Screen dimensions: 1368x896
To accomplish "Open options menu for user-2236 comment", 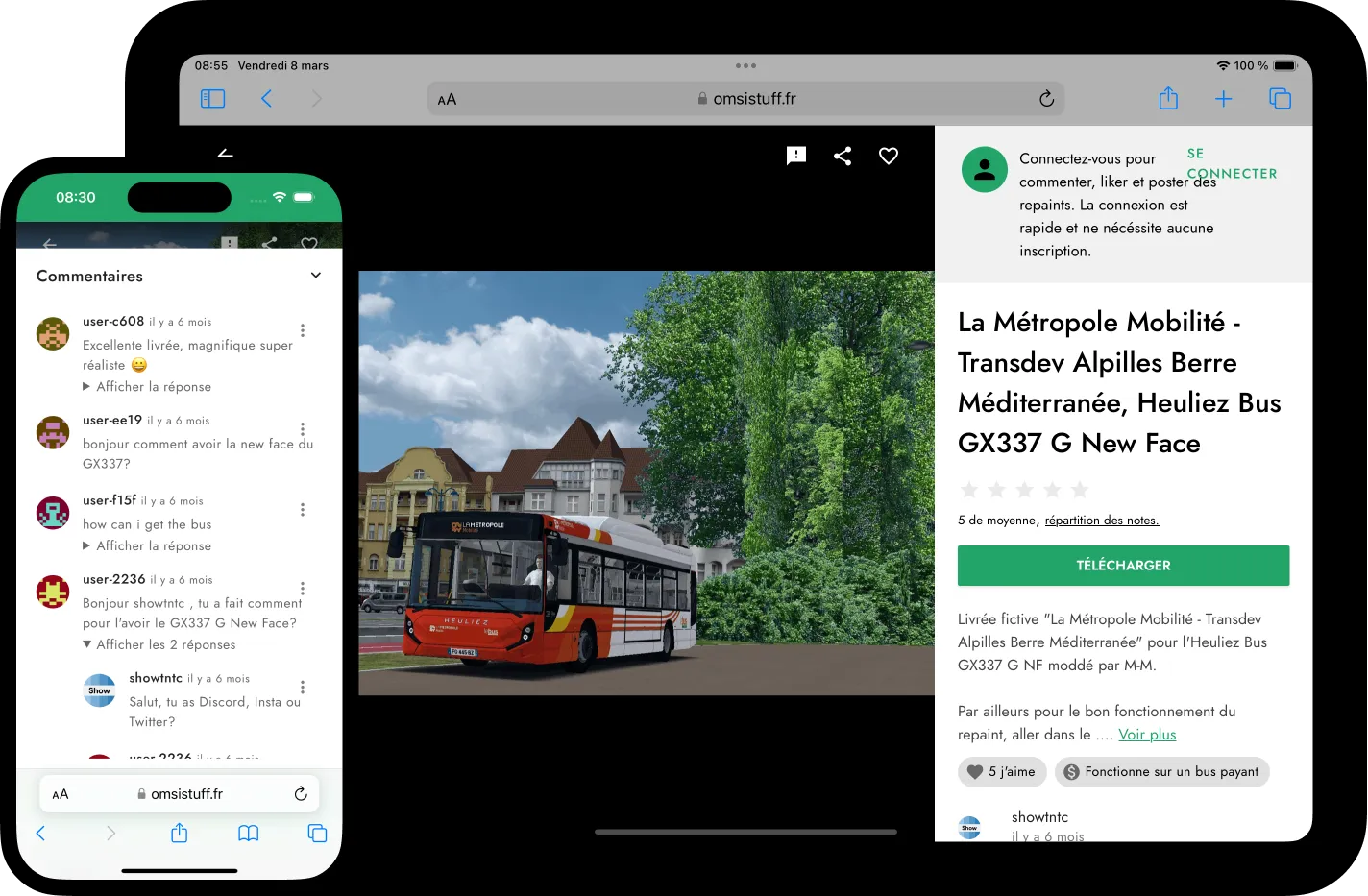I will click(303, 589).
